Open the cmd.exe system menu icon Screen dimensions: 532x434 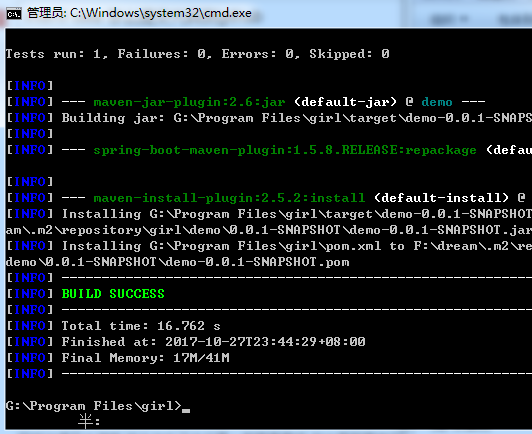click(x=14, y=14)
